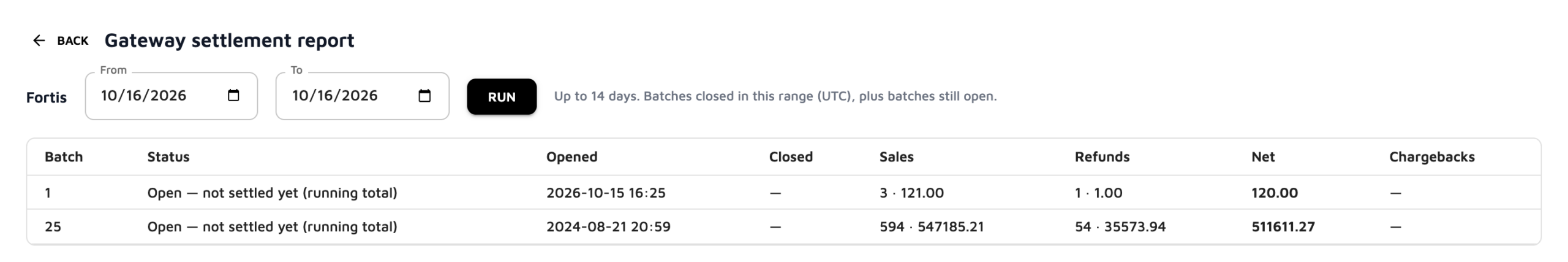The width and height of the screenshot is (1568, 262).
Task: Select the batch 25 row
Action: point(784,226)
